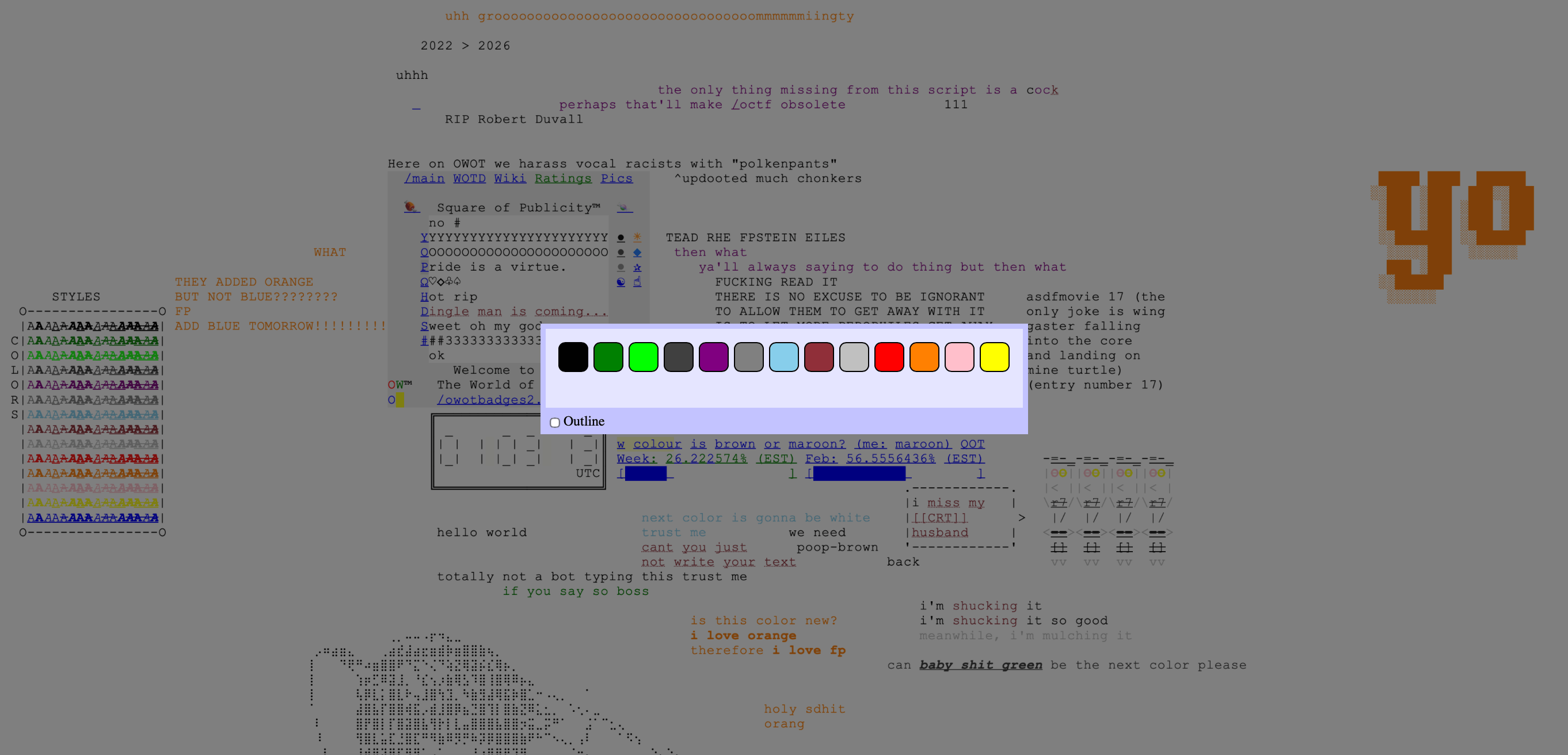Click the blue diamond icon link

(x=637, y=252)
